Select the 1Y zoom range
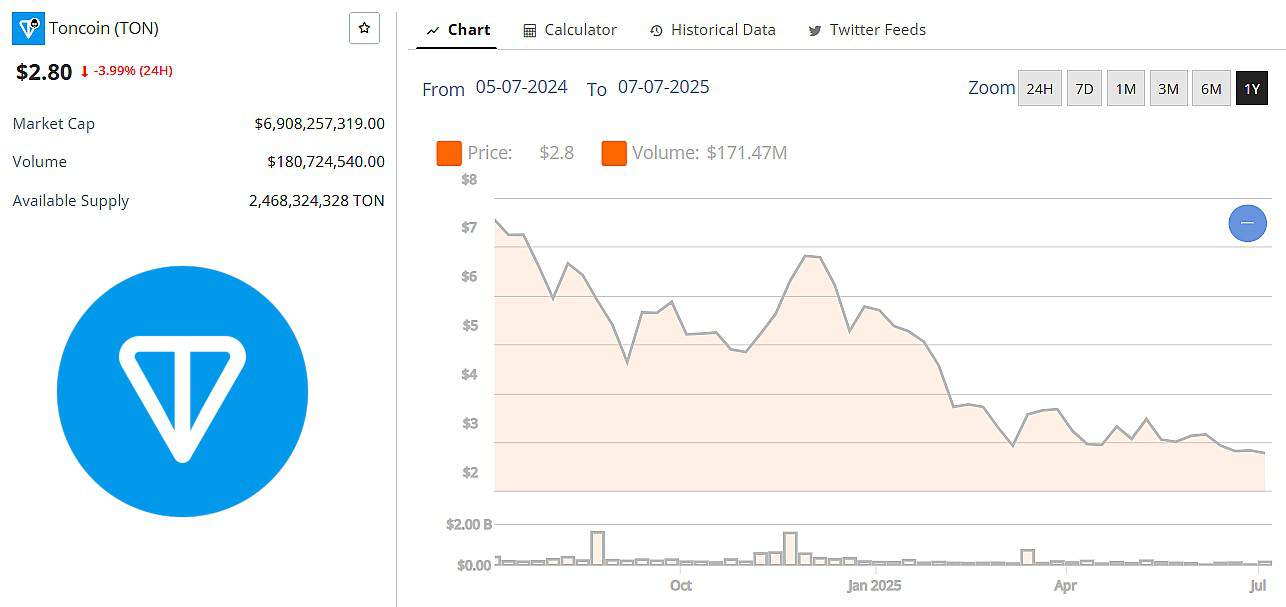Screen dimensions: 1286x607 (x=1251, y=89)
